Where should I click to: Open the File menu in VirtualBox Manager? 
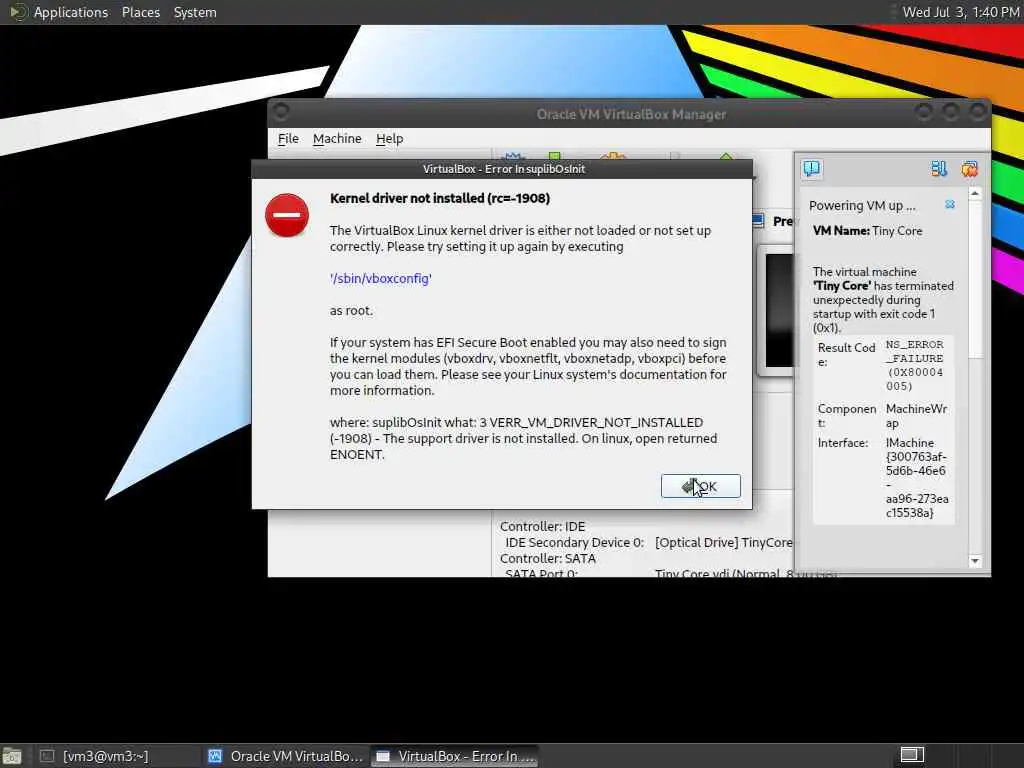coord(288,138)
